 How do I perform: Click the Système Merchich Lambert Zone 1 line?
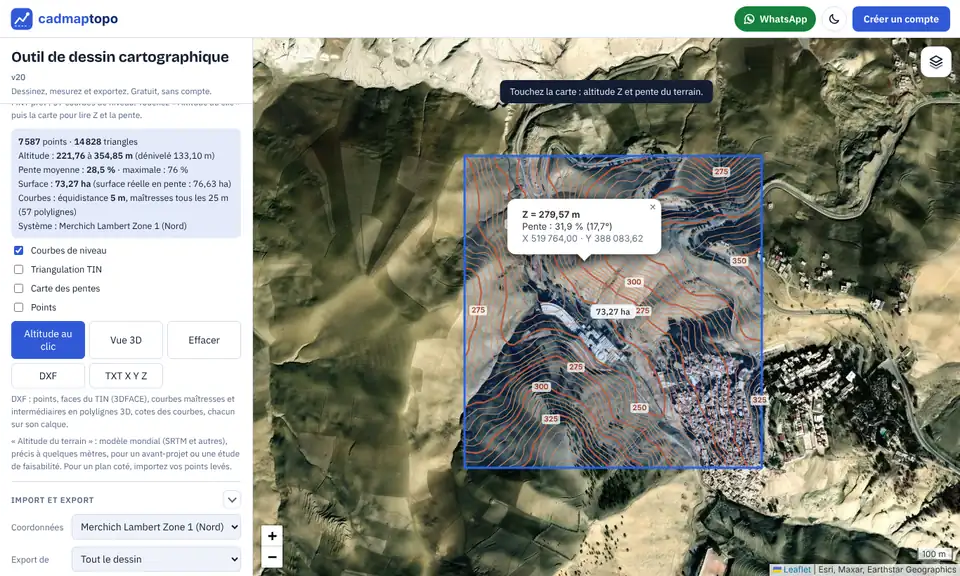[x=102, y=226]
